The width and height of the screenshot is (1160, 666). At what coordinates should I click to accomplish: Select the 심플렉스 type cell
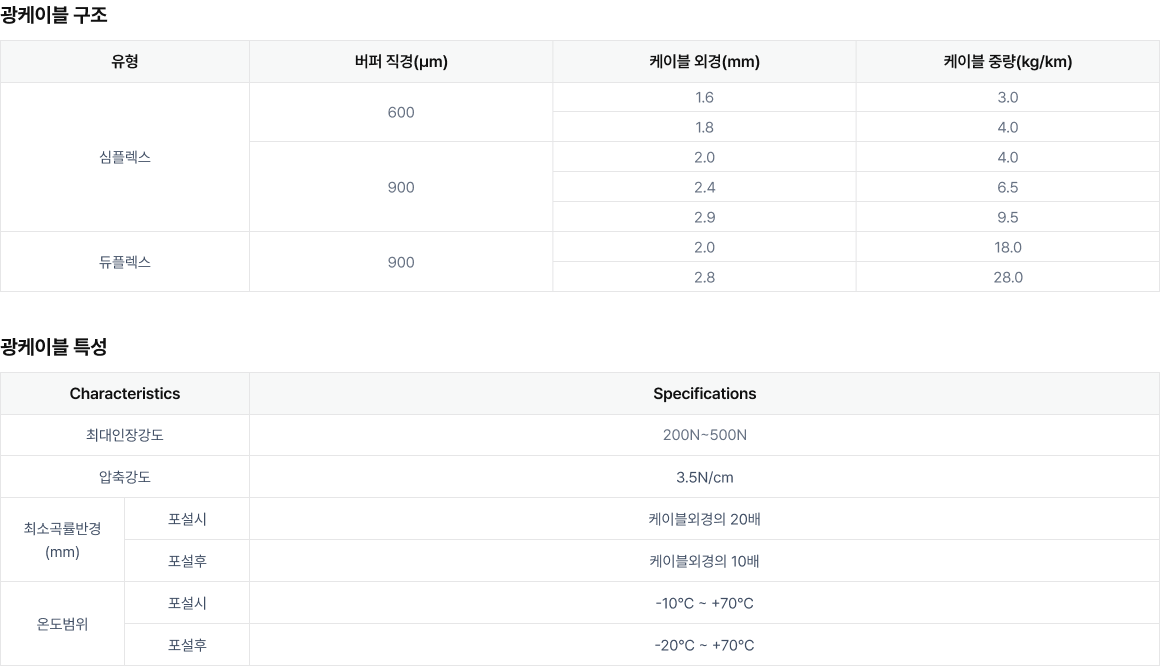(124, 157)
